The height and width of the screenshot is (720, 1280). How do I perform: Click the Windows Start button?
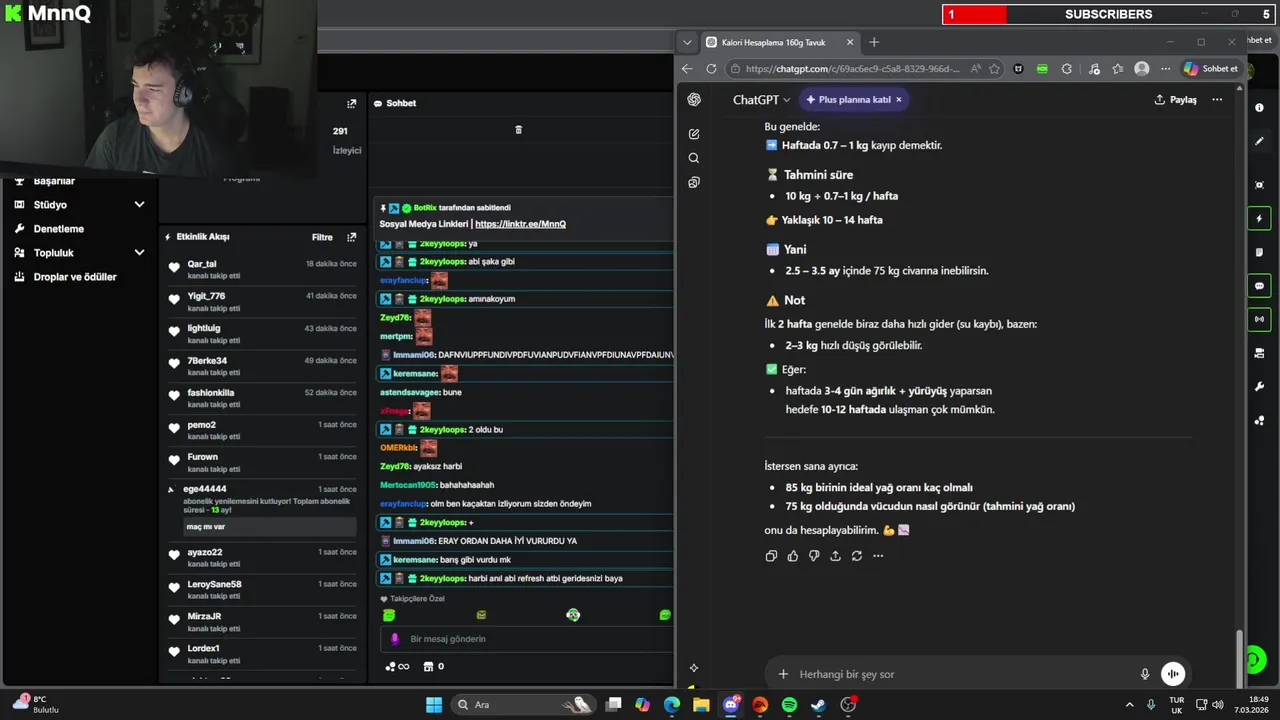coord(434,705)
